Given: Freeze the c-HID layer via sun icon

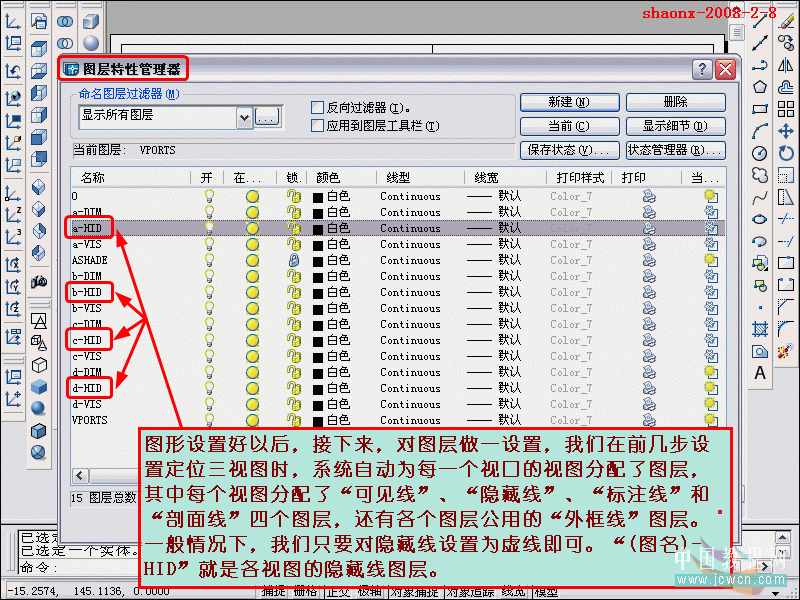Looking at the screenshot, I should click(252, 340).
